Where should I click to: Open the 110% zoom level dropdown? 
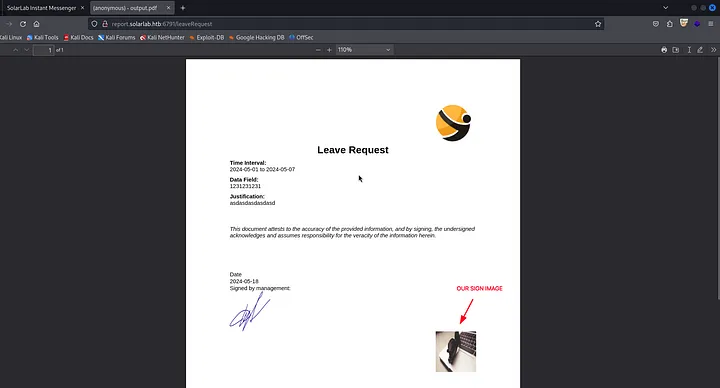tap(364, 50)
